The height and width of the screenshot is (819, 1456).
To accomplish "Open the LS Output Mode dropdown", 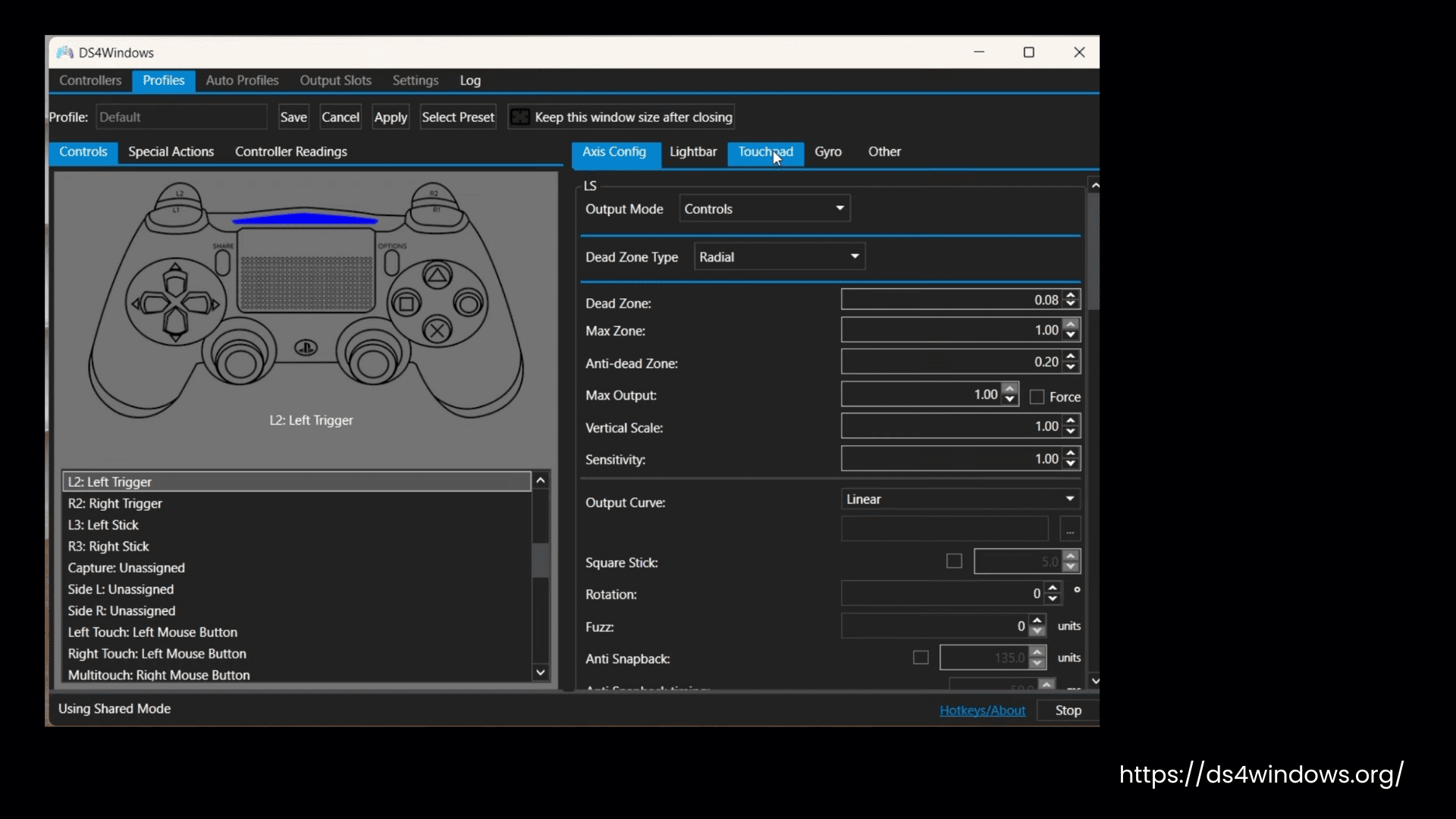I will pos(764,209).
